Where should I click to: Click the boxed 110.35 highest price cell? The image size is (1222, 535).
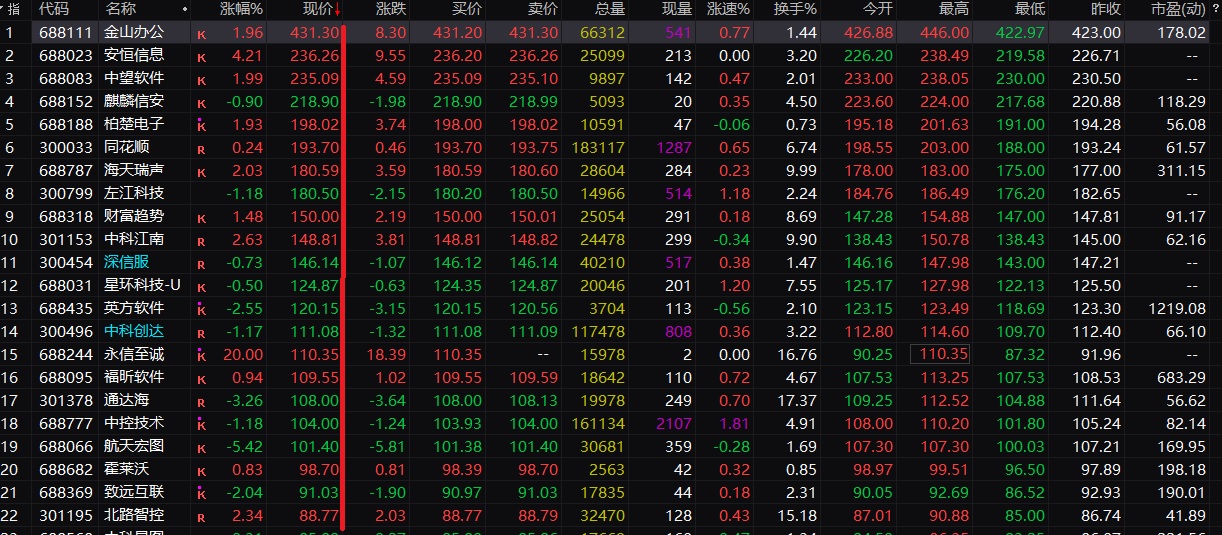(941, 355)
